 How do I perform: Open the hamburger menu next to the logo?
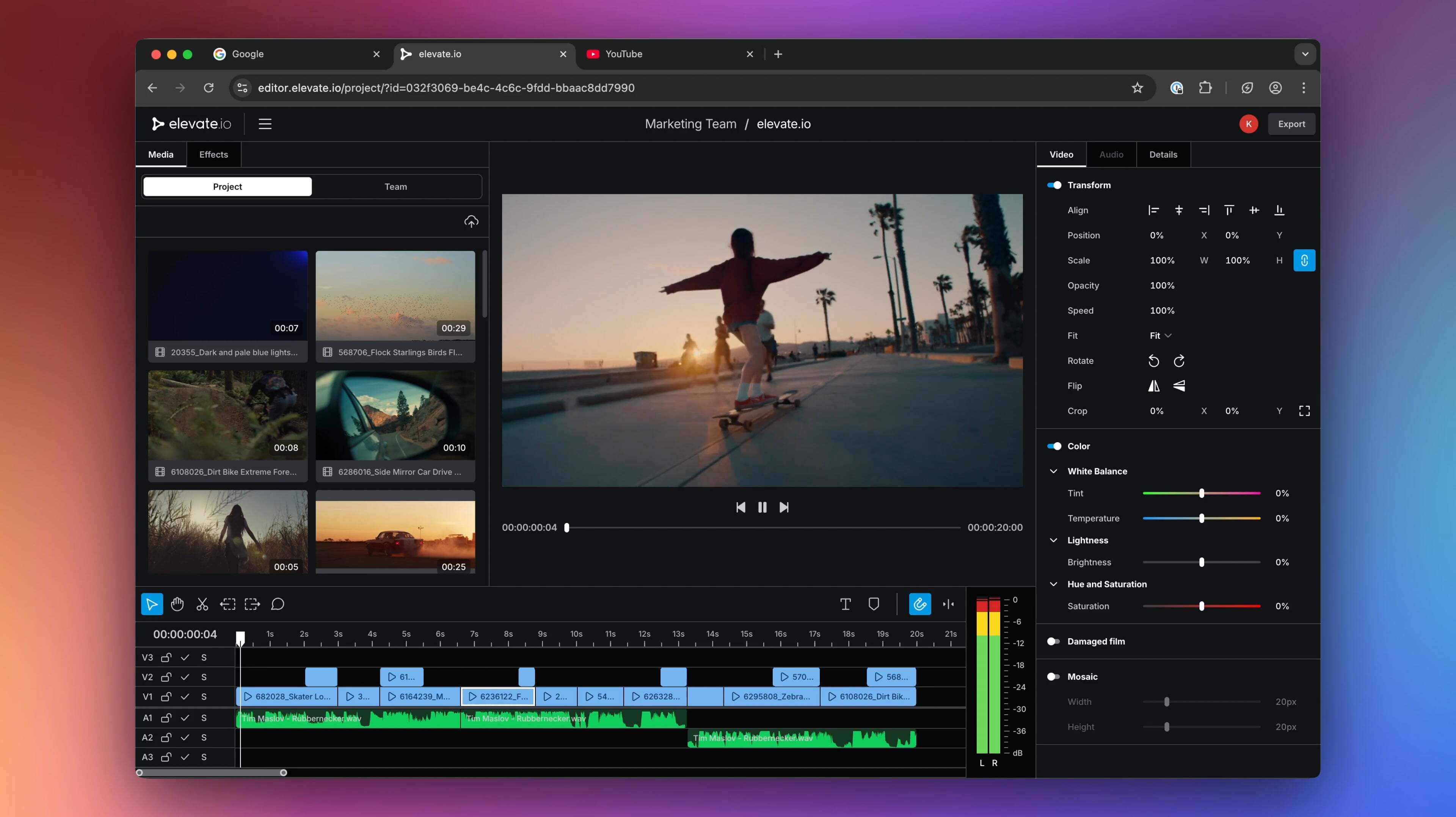click(265, 124)
